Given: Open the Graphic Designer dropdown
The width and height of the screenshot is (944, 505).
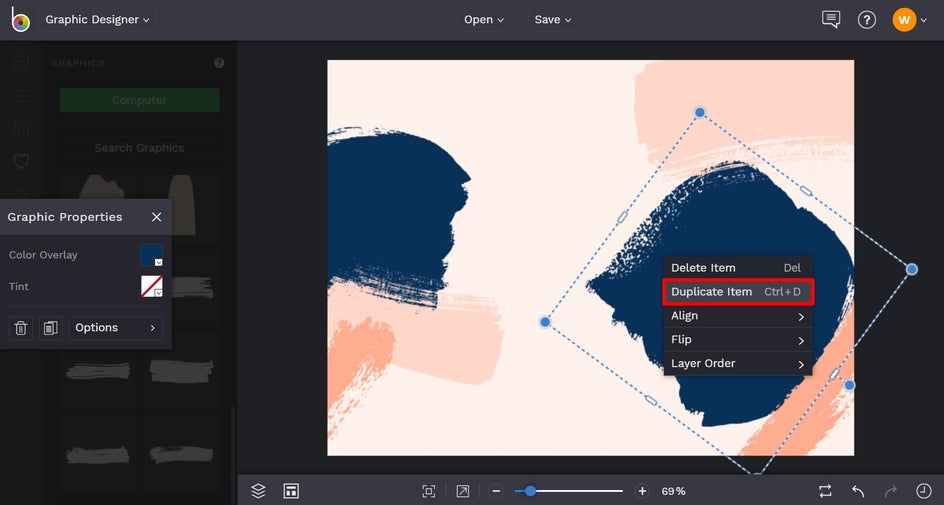Looking at the screenshot, I should 98,19.
